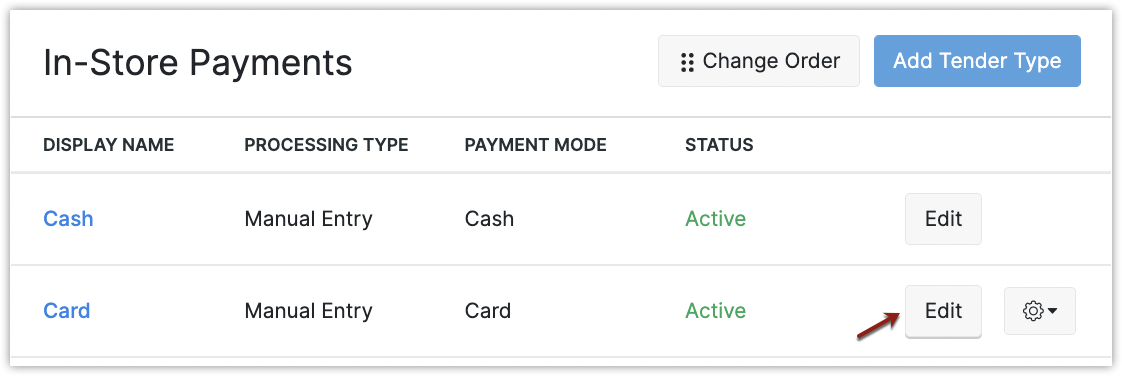1122x376 pixels.
Task: Select the Status column header
Action: [719, 145]
